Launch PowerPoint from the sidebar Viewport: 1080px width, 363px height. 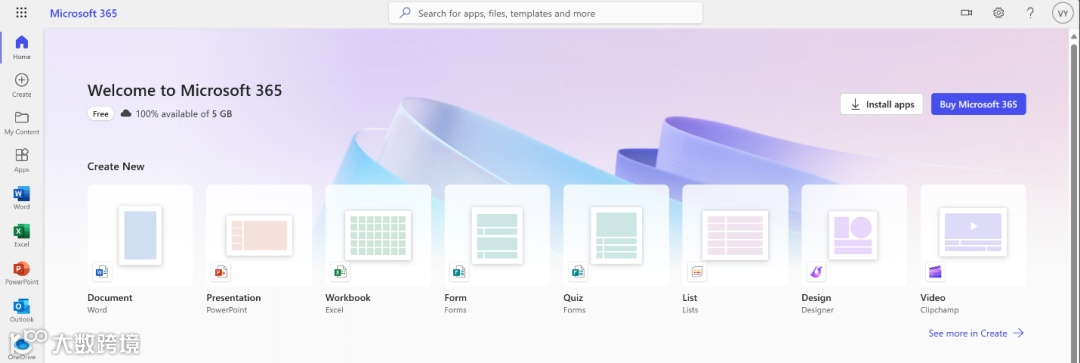pos(21,272)
